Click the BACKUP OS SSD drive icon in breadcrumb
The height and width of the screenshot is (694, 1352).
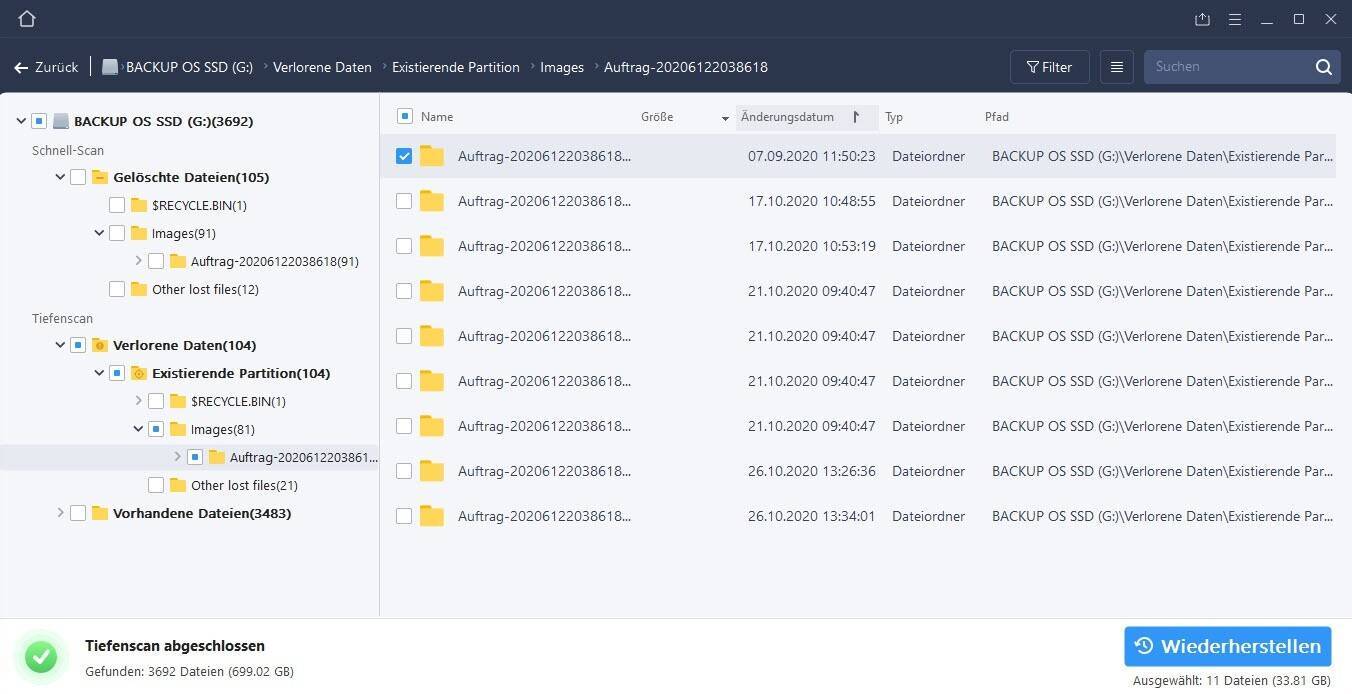coord(110,67)
